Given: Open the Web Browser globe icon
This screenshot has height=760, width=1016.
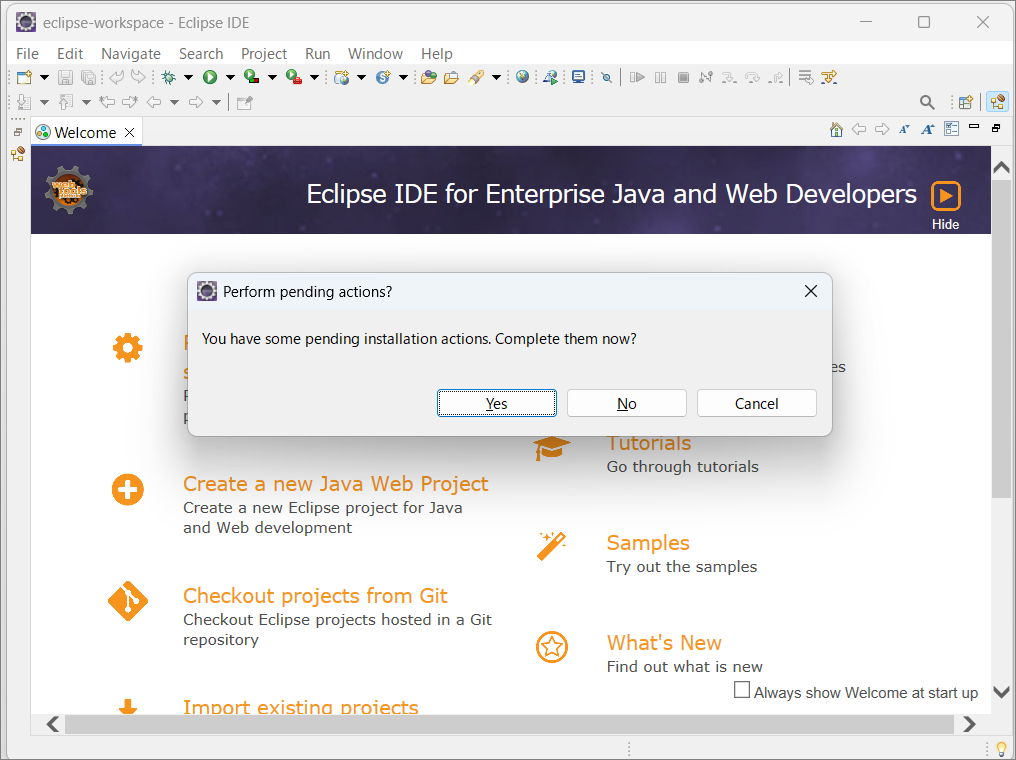Looking at the screenshot, I should pyautogui.click(x=522, y=78).
